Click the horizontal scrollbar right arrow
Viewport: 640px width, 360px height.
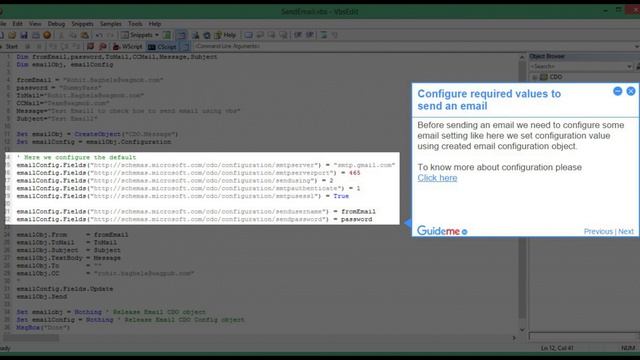click(514, 338)
